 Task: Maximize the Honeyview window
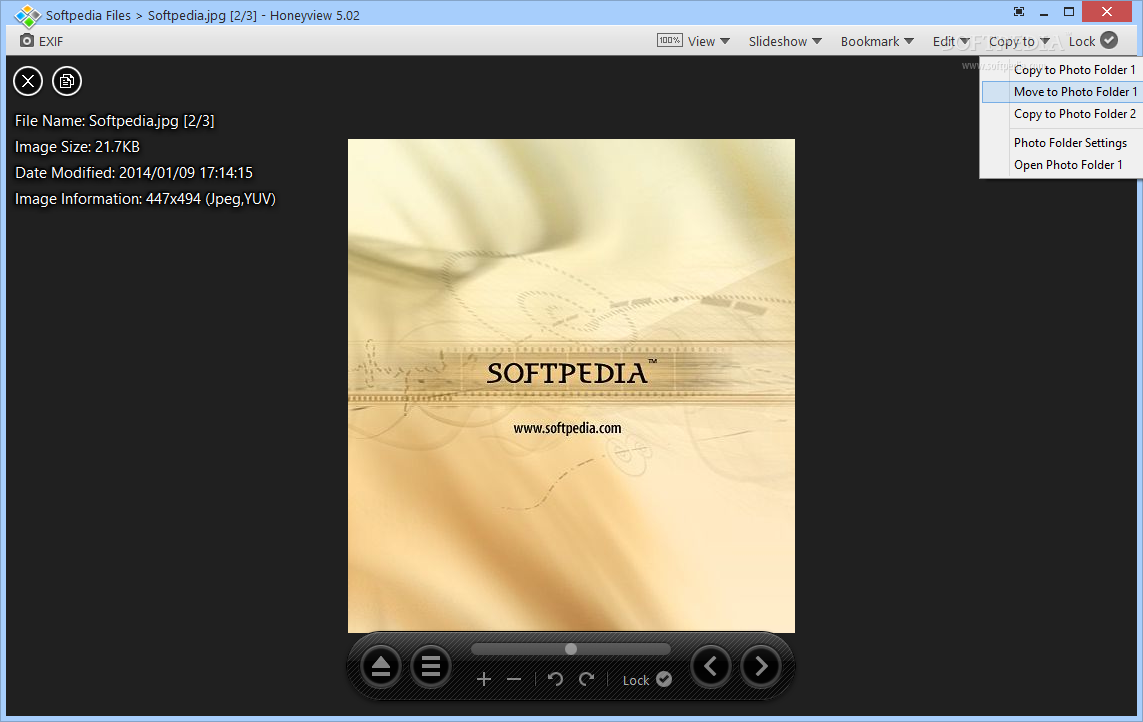[x=1069, y=12]
